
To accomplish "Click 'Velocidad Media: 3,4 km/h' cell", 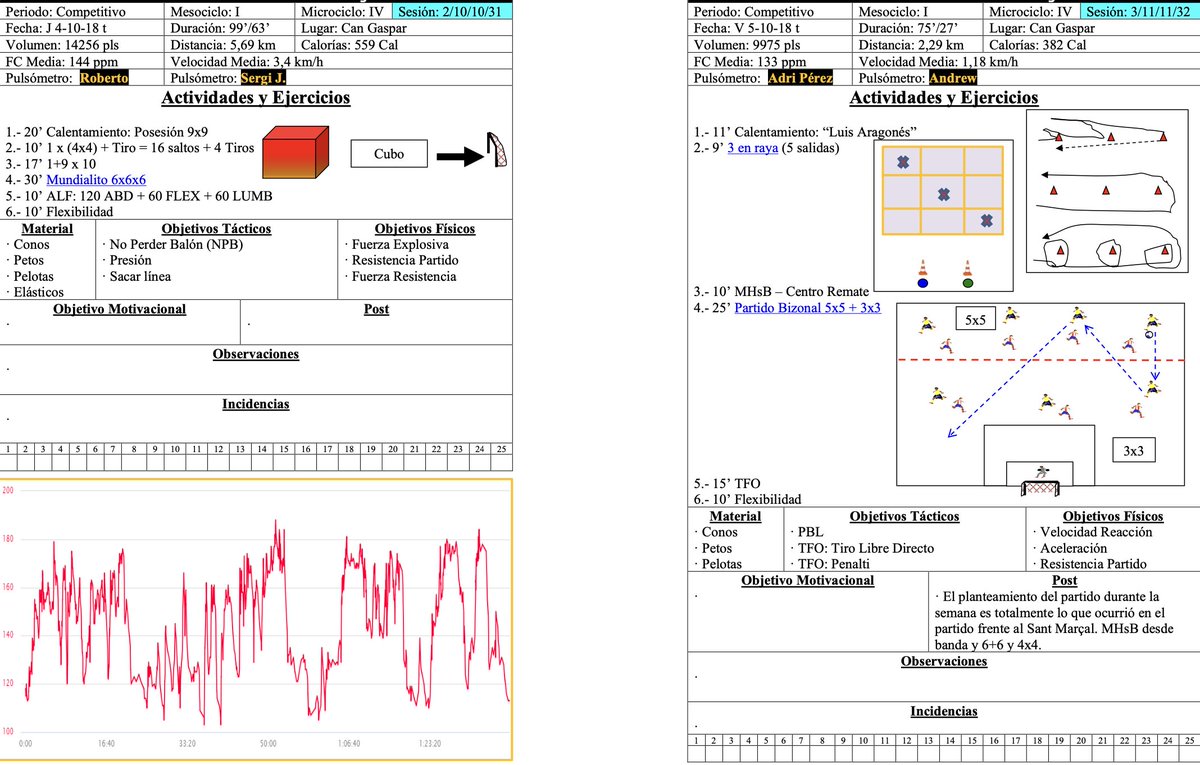I will (x=339, y=61).
